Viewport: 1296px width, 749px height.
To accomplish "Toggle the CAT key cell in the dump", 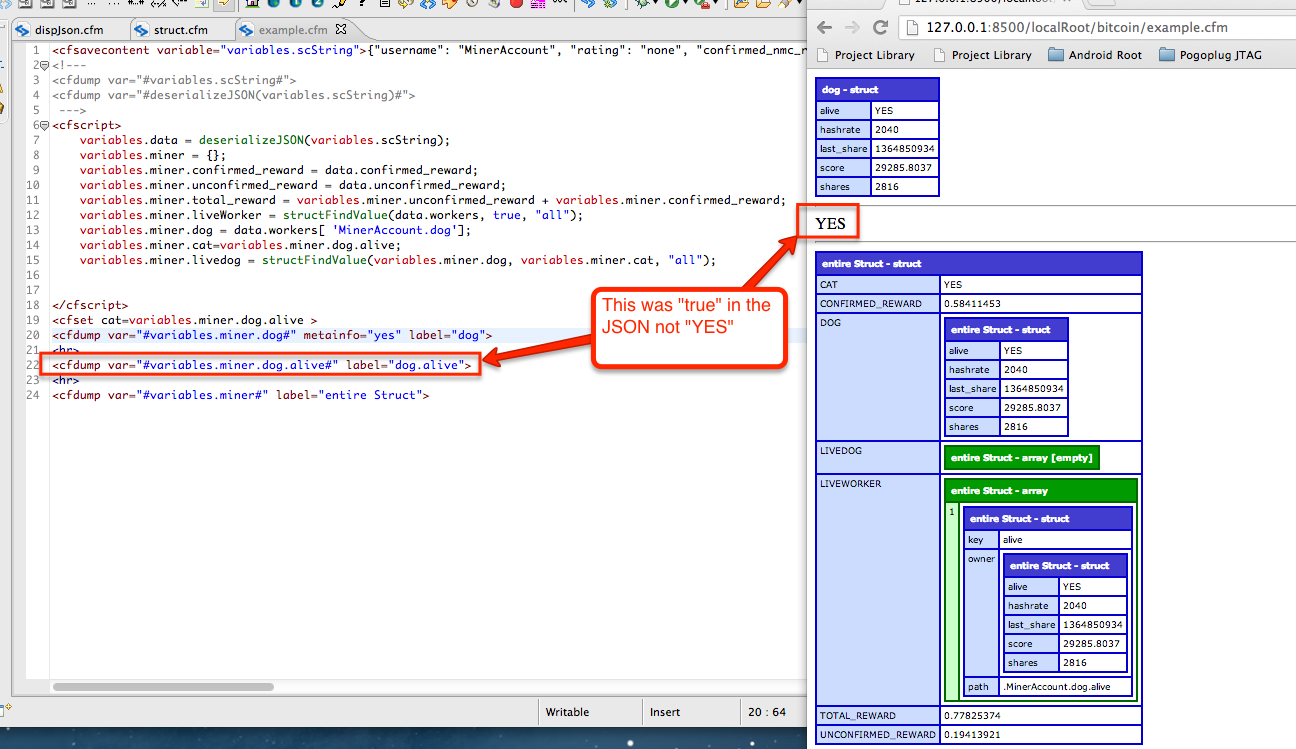I will (878, 285).
